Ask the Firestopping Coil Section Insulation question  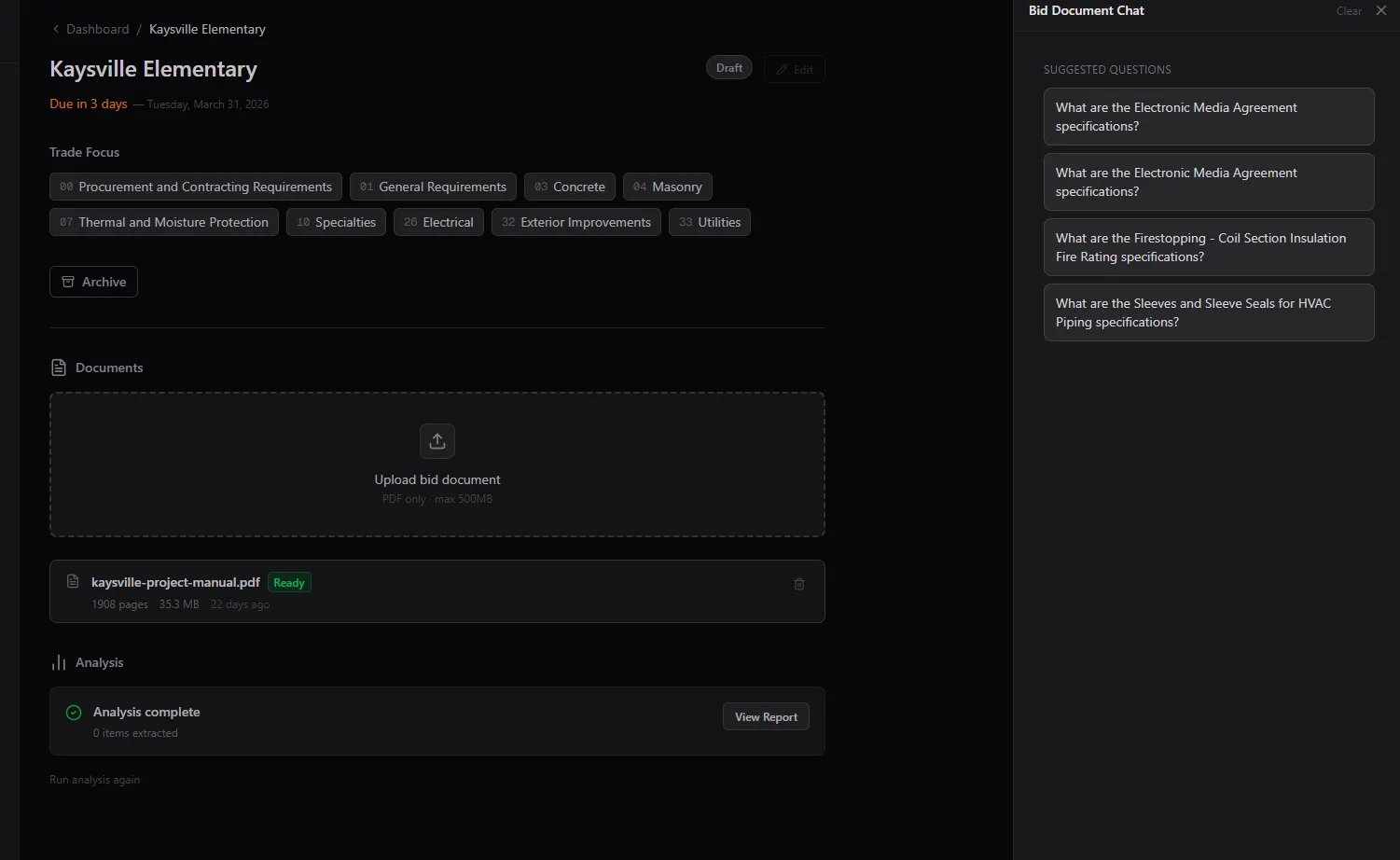pos(1208,247)
